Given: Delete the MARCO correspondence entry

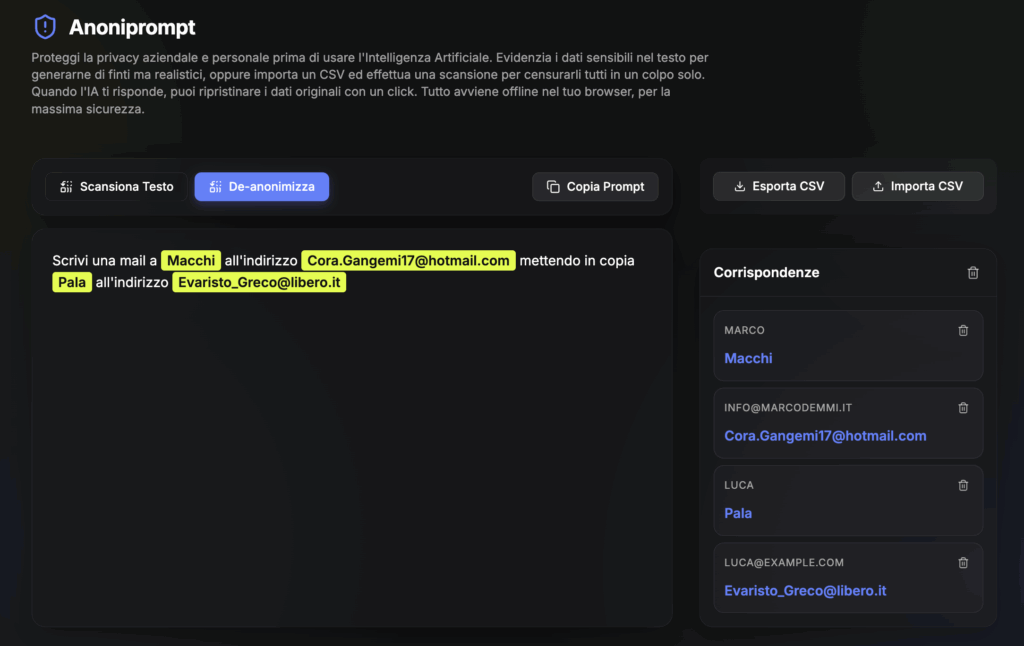Looking at the screenshot, I should click(x=963, y=331).
